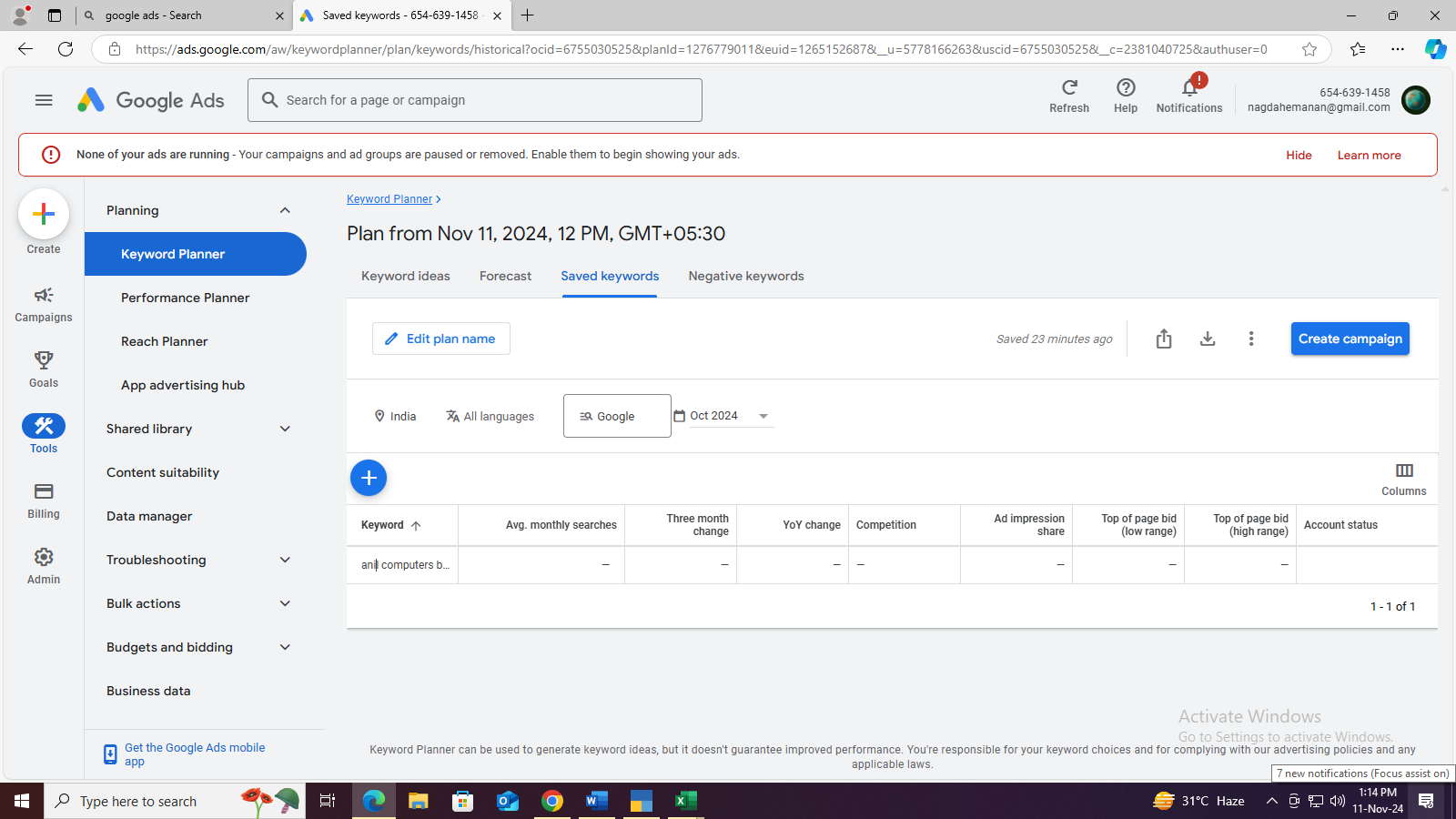The height and width of the screenshot is (819, 1456).
Task: Click the download plan icon
Action: click(1208, 339)
